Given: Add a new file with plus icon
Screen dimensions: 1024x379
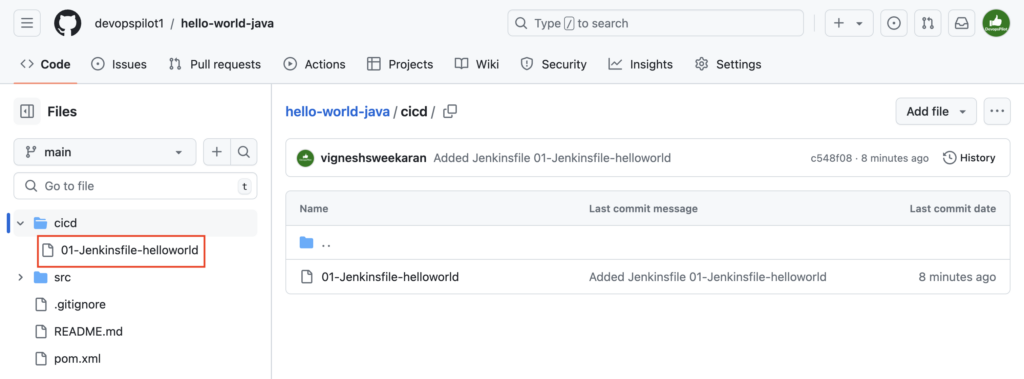Looking at the screenshot, I should (x=217, y=152).
